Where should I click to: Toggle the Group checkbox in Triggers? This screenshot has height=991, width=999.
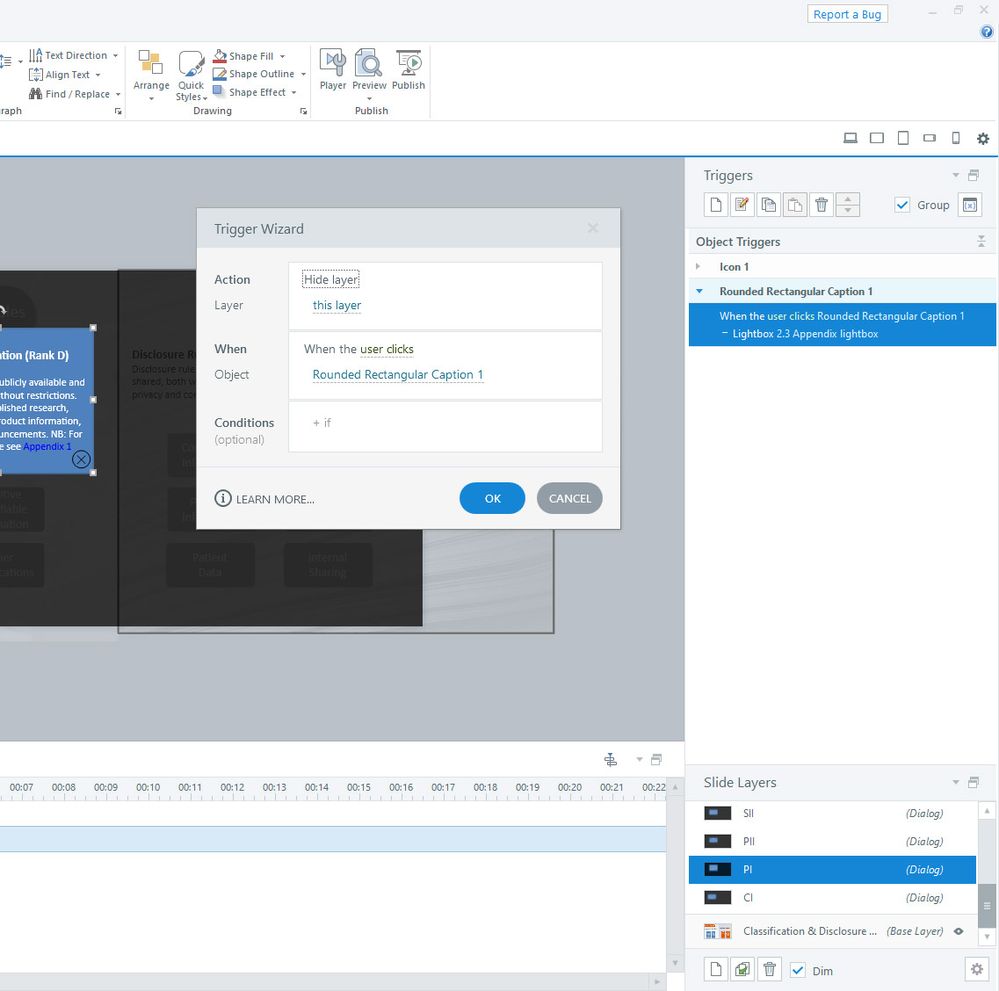[x=902, y=205]
